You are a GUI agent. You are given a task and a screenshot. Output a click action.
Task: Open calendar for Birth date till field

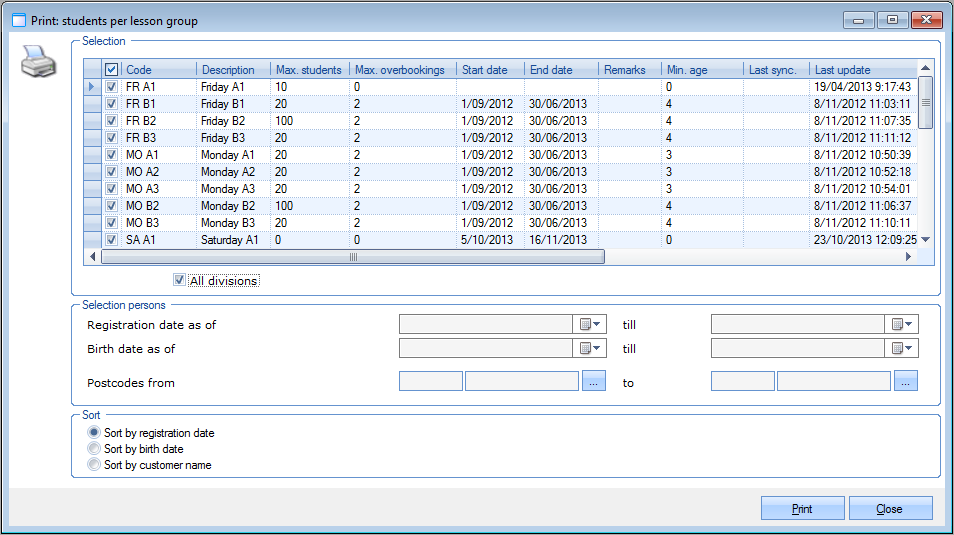click(903, 348)
